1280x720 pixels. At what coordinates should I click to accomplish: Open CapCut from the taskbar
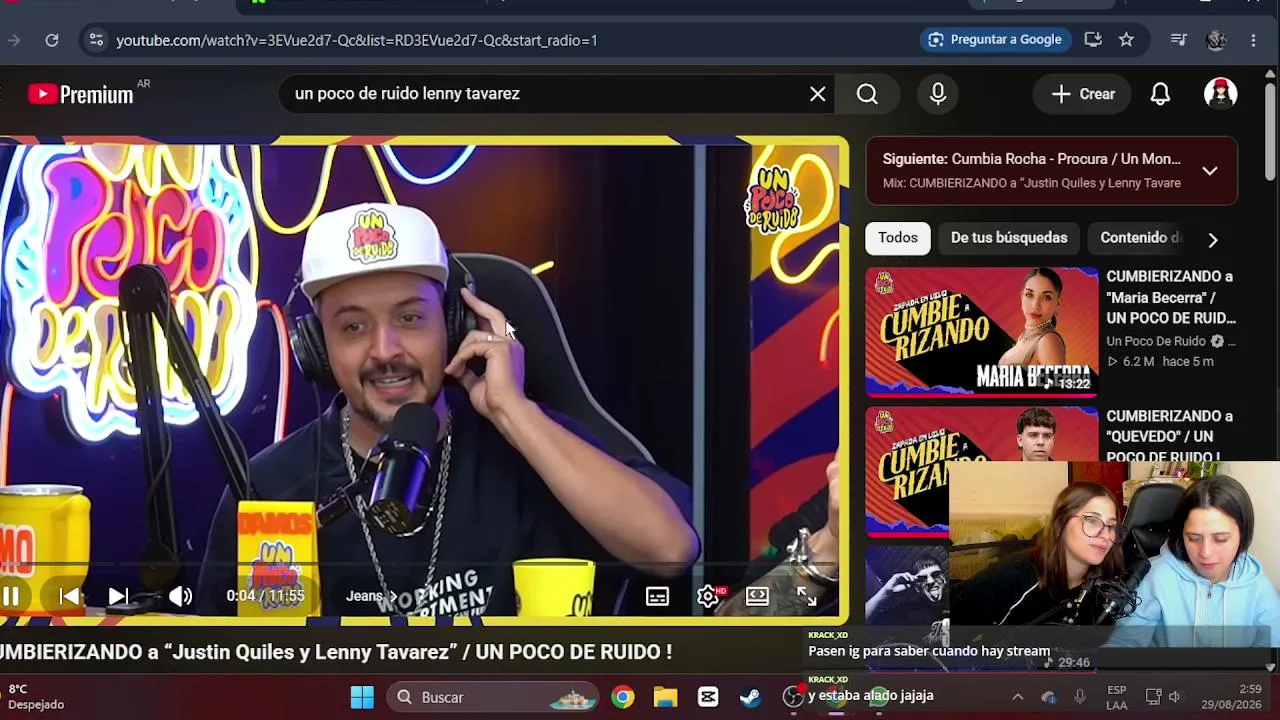coord(708,697)
